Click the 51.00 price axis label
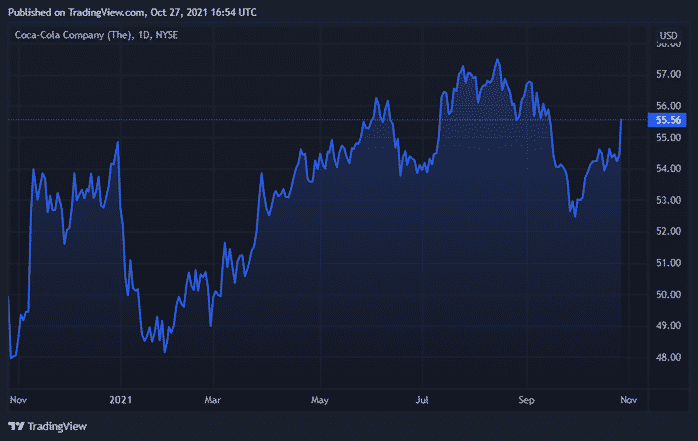This screenshot has width=698, height=441. pos(669,263)
